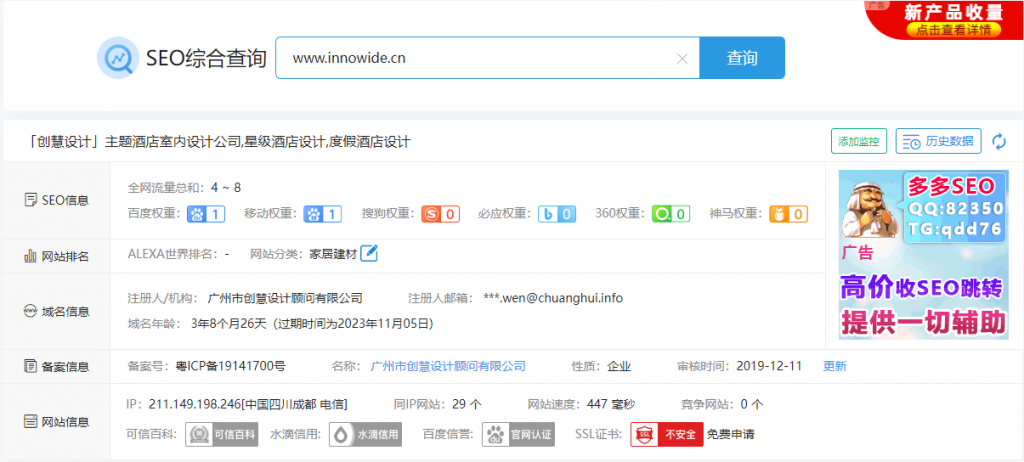
Task: Click the 全网流量总和 value 4 ~ 8
Action: coord(226,188)
